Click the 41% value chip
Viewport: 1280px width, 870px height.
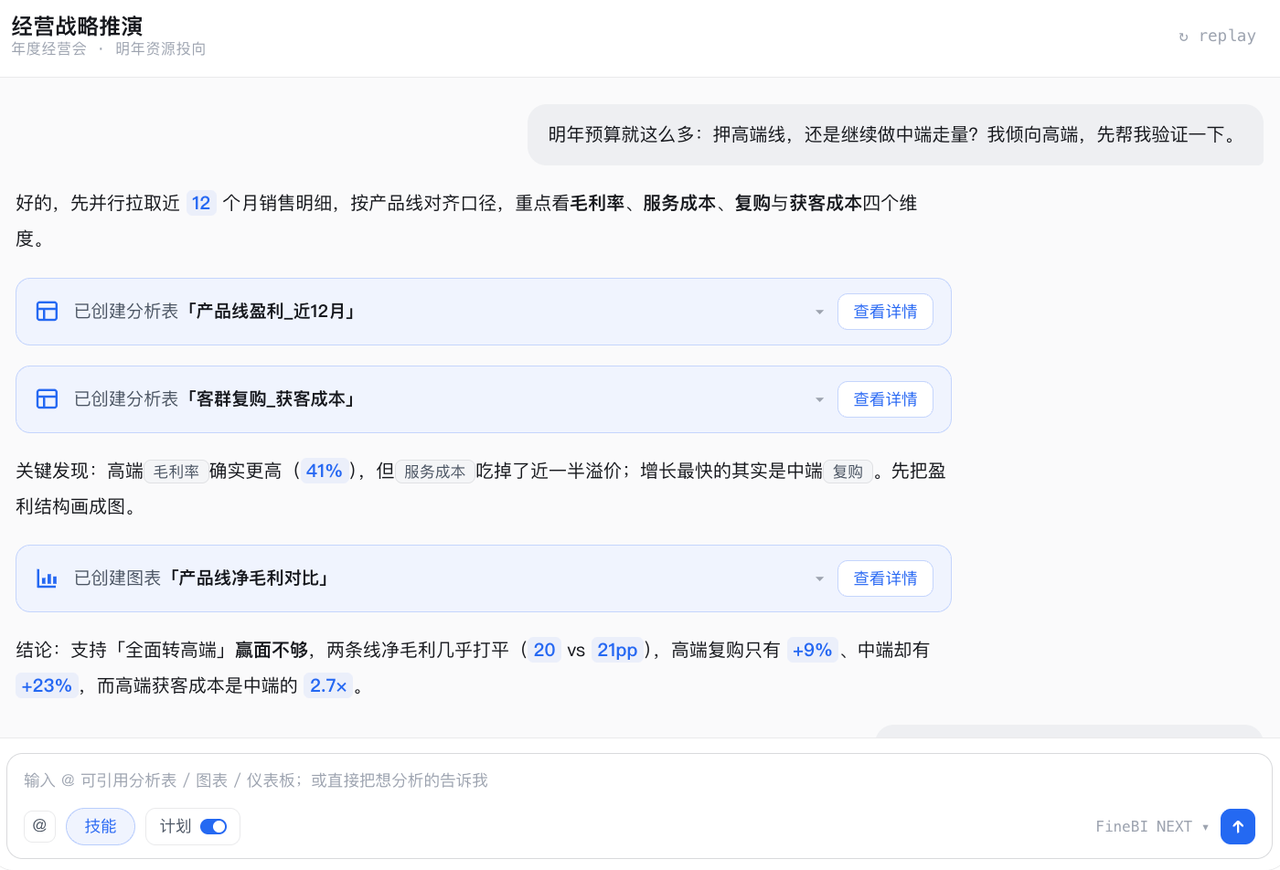click(x=324, y=471)
